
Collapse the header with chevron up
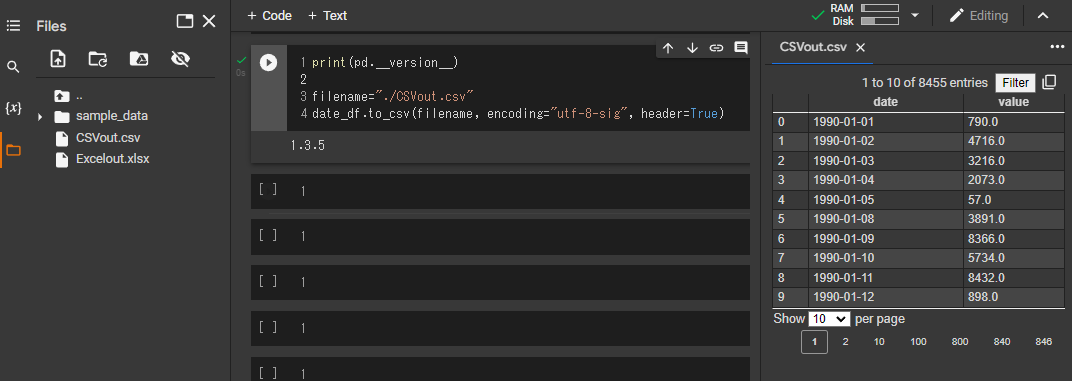(x=1043, y=16)
